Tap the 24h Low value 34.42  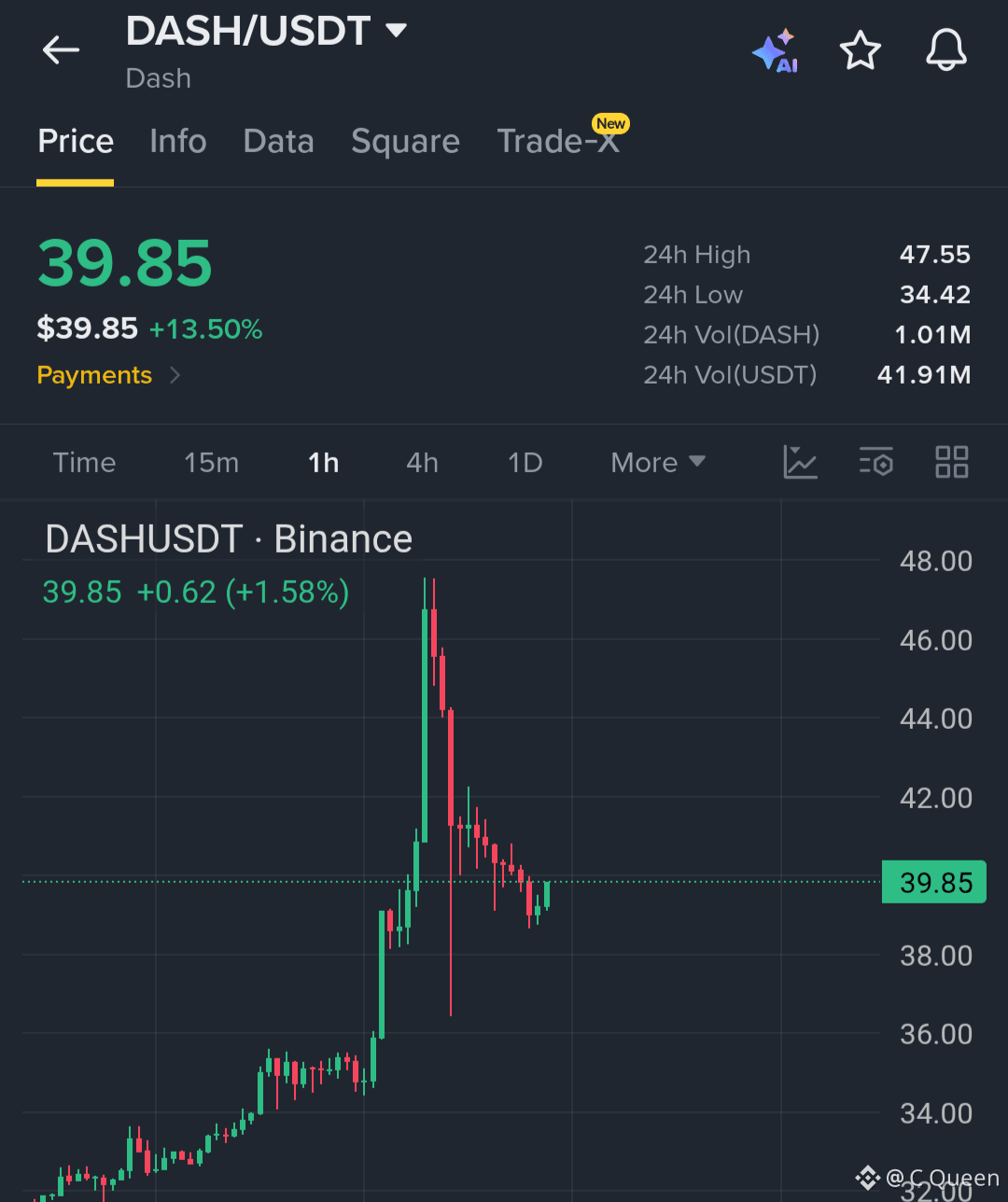pyautogui.click(x=934, y=295)
